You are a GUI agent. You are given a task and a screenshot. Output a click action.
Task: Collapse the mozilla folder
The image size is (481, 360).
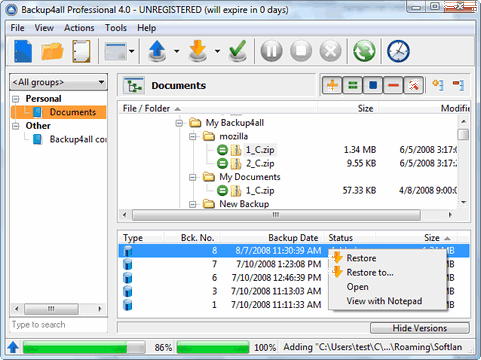tap(193, 137)
